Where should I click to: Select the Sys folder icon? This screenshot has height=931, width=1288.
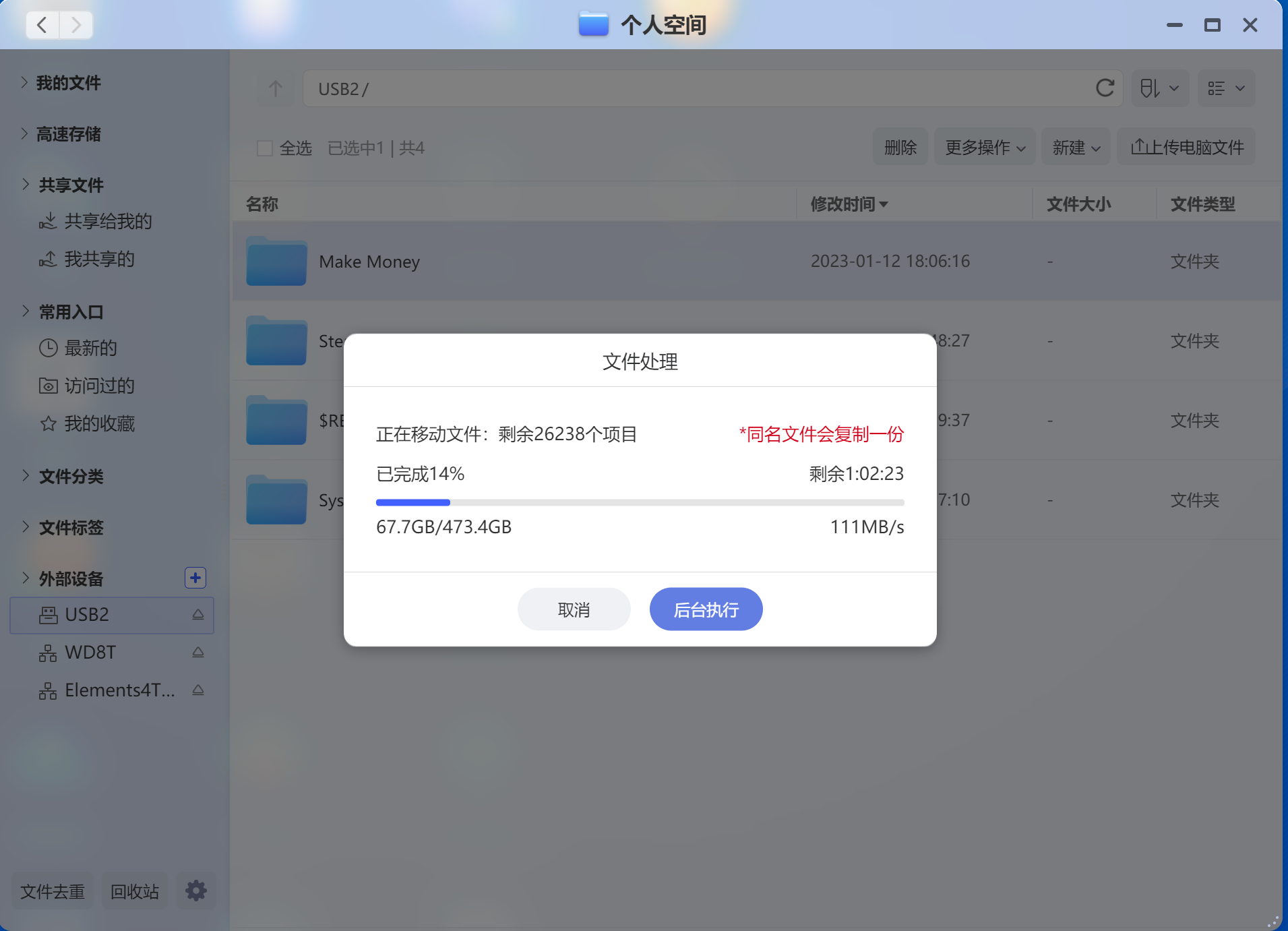tap(276, 500)
